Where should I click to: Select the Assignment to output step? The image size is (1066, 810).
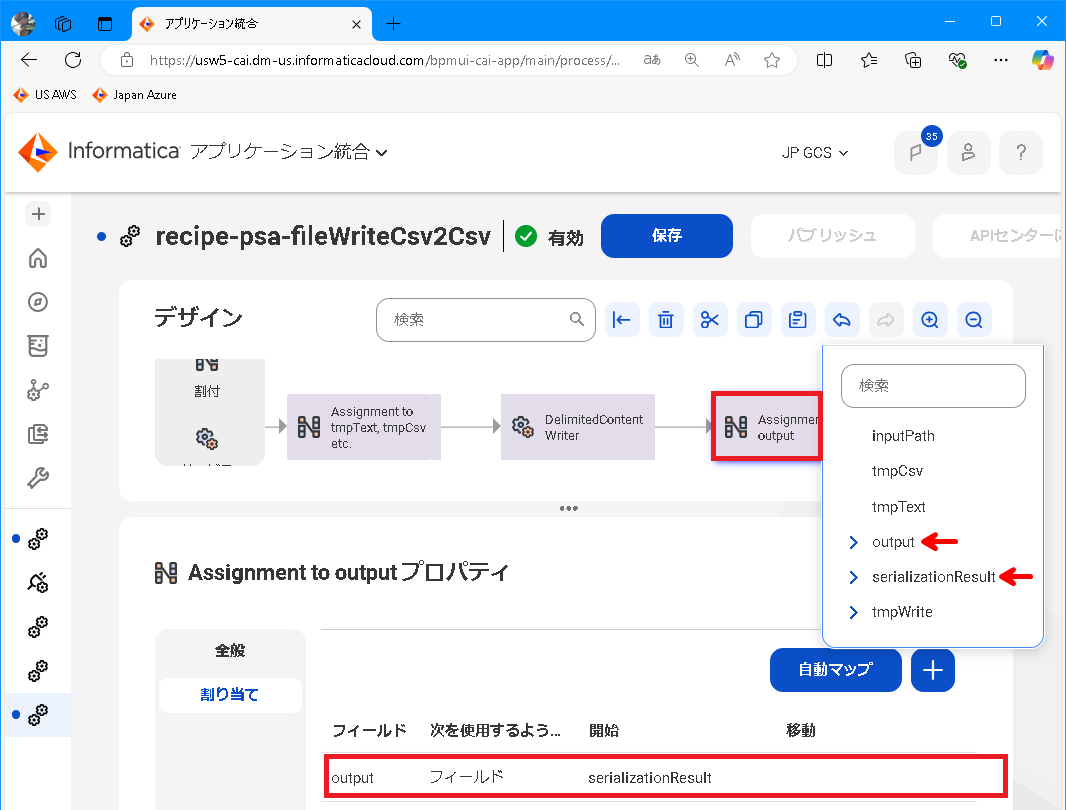tap(766, 427)
